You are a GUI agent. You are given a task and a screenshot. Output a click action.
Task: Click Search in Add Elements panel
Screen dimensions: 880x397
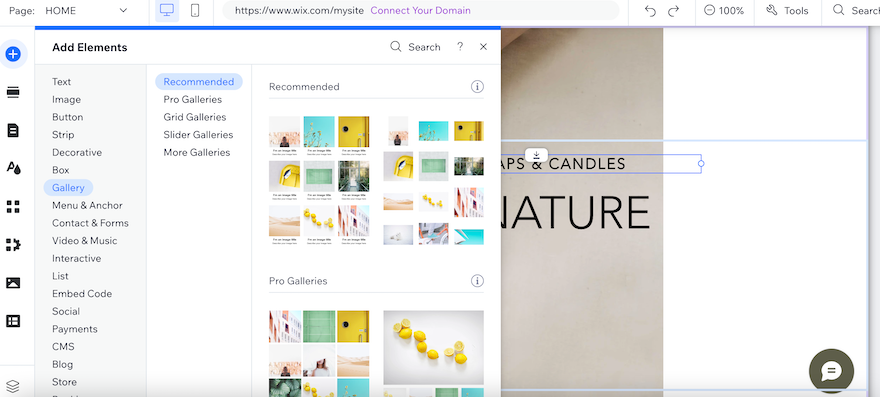(415, 47)
